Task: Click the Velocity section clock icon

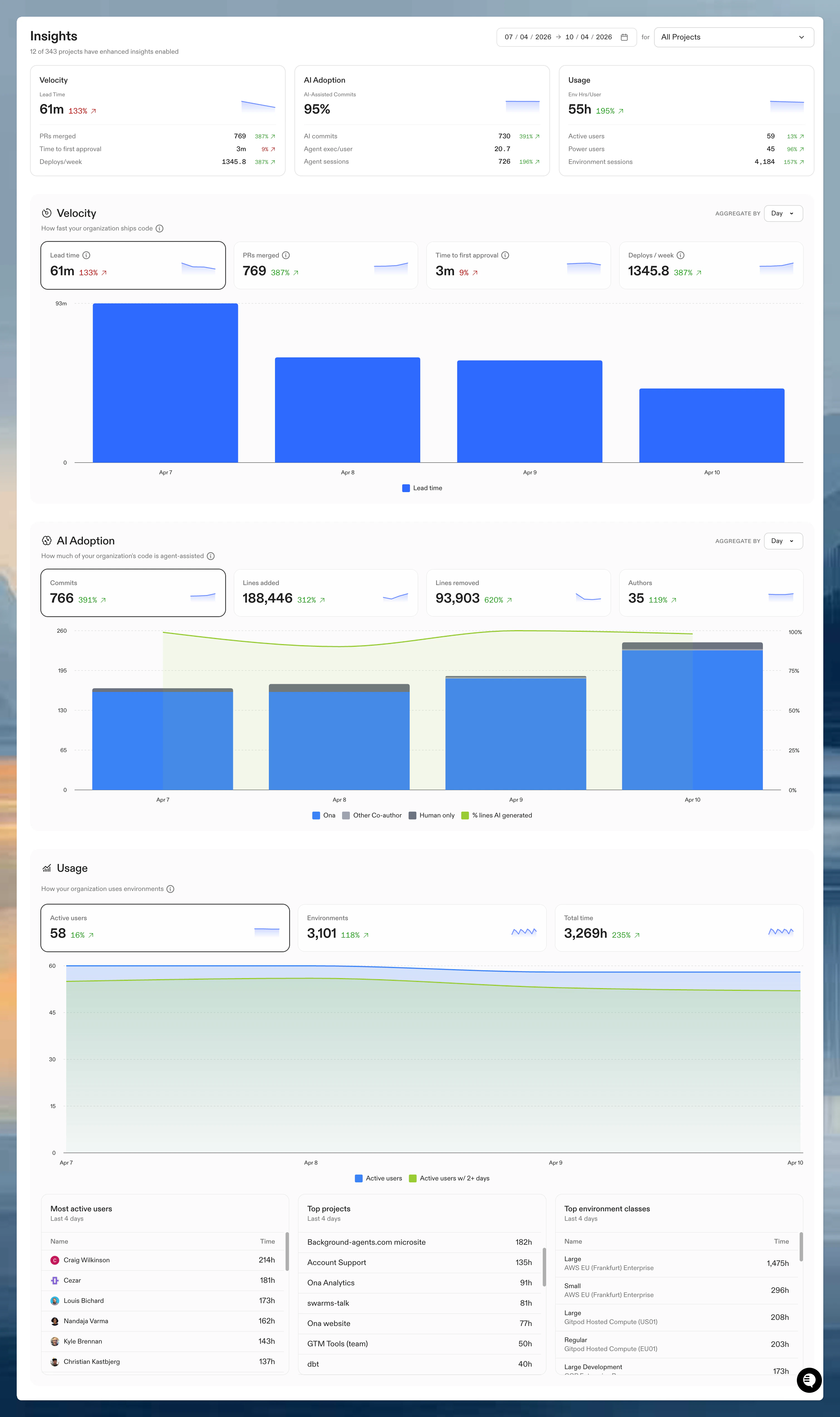Action: point(46,213)
